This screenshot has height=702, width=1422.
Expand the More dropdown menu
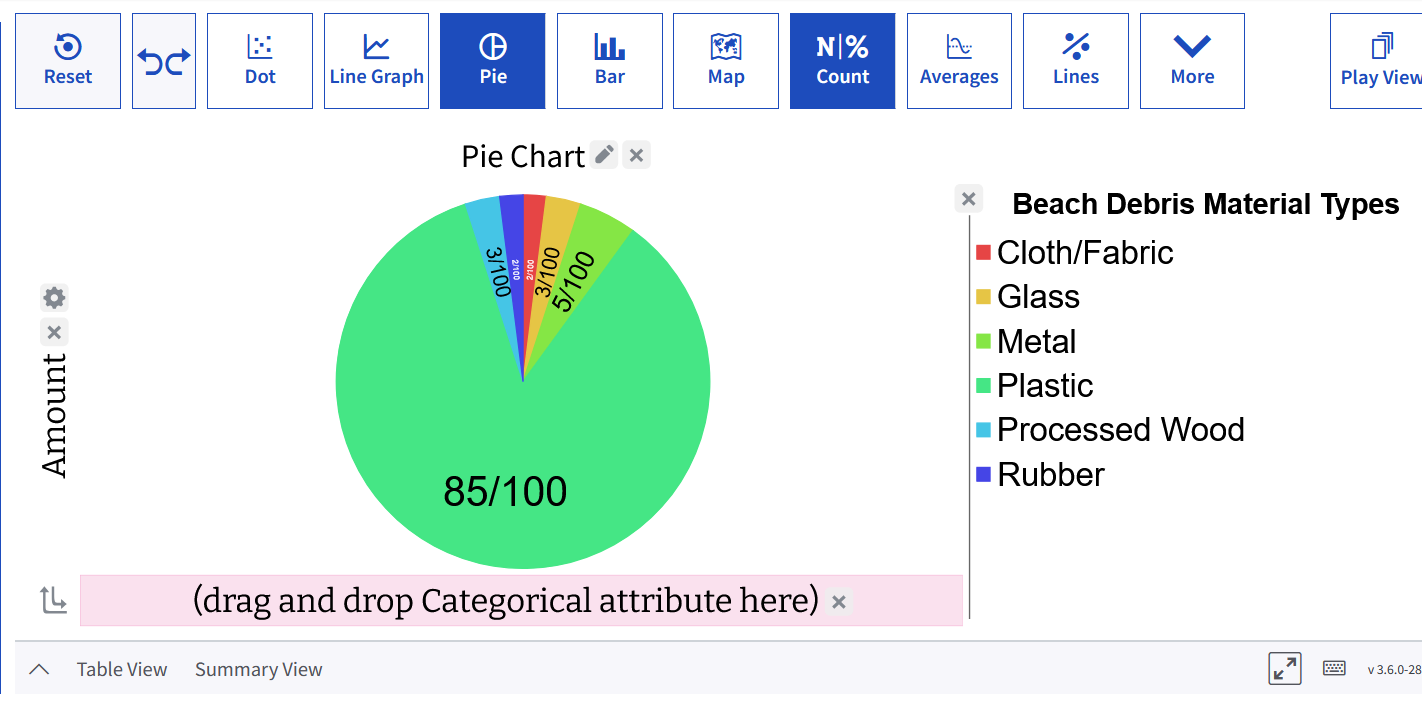pos(1192,61)
